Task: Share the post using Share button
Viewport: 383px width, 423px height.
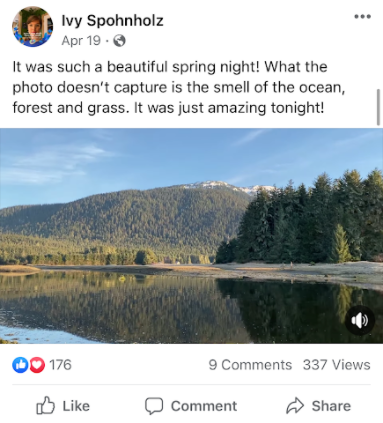Action: 318,406
